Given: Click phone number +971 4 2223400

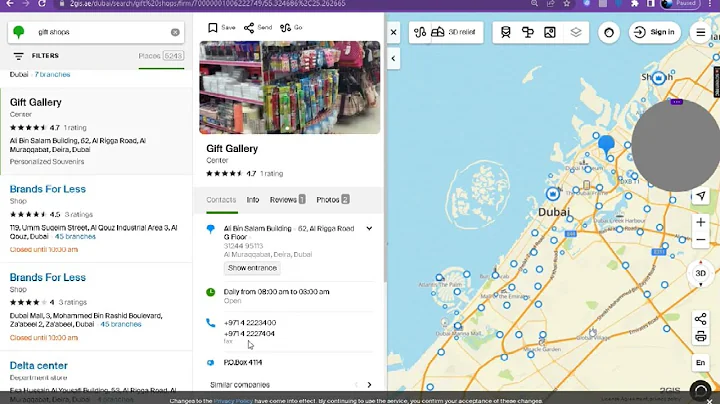Looking at the screenshot, I should pos(250,323).
